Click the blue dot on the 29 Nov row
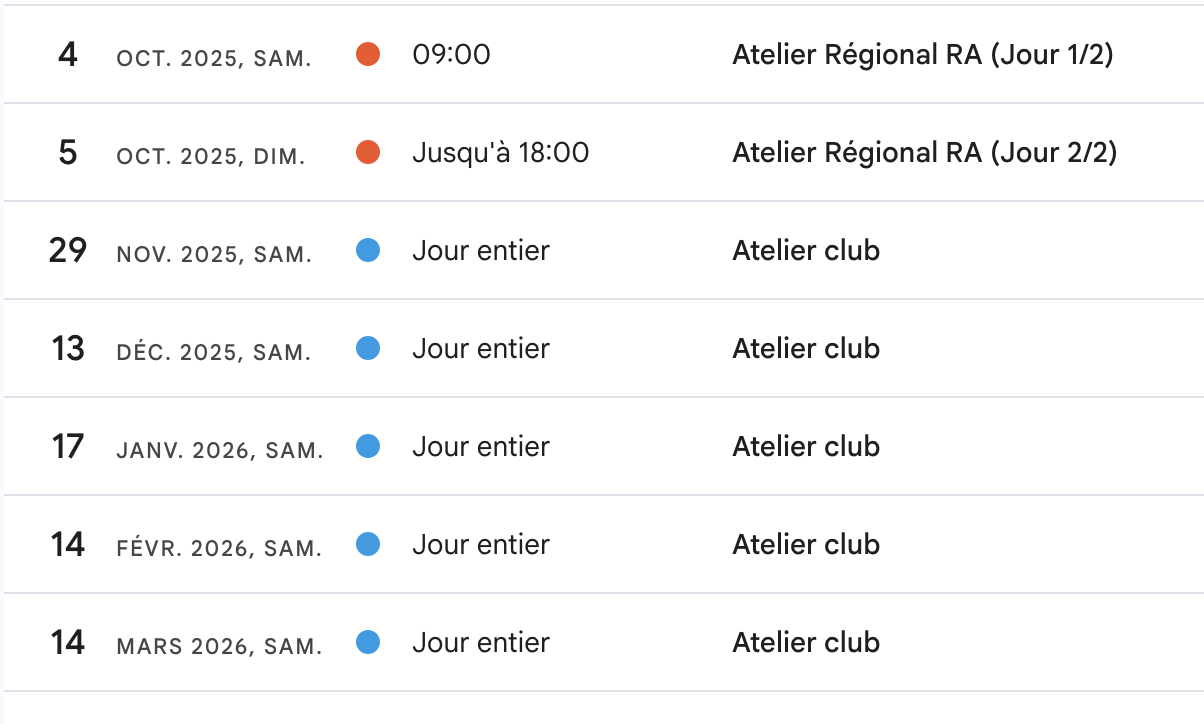Image resolution: width=1204 pixels, height=724 pixels. pyautogui.click(x=368, y=251)
